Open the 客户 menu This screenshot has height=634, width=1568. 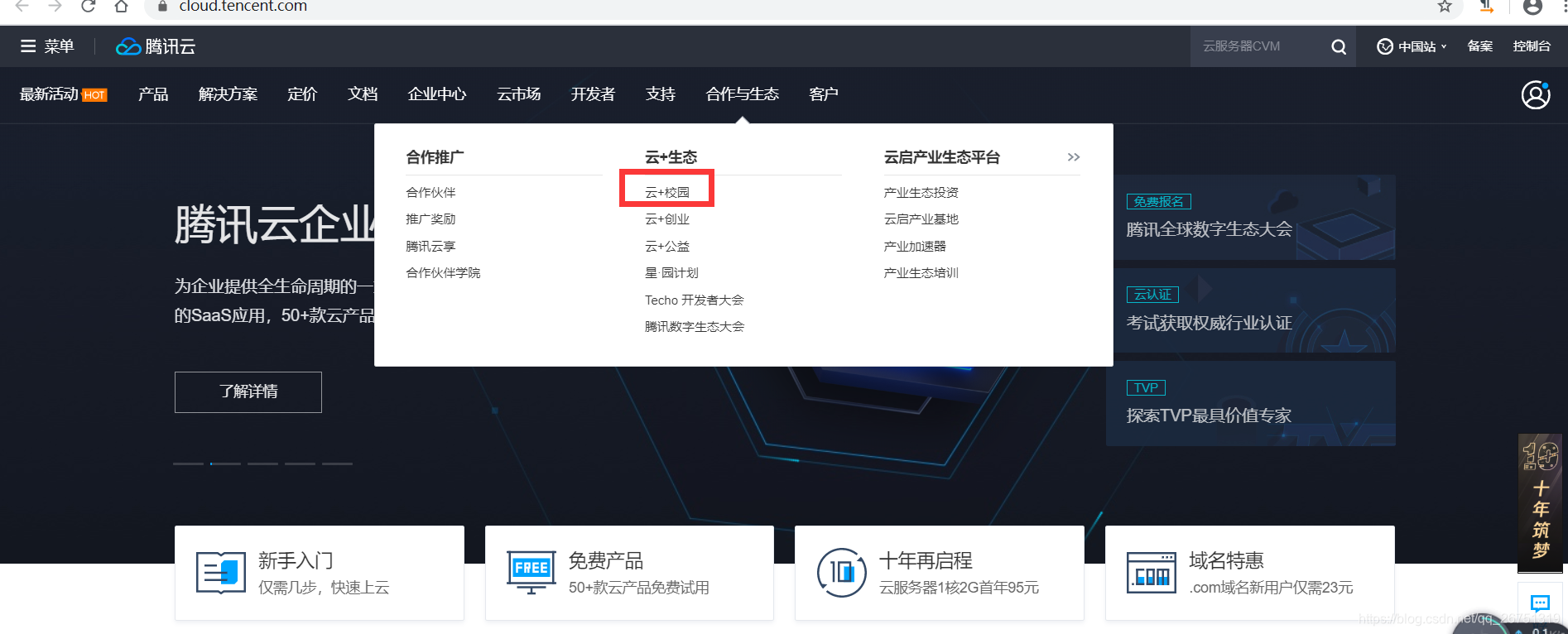[824, 94]
